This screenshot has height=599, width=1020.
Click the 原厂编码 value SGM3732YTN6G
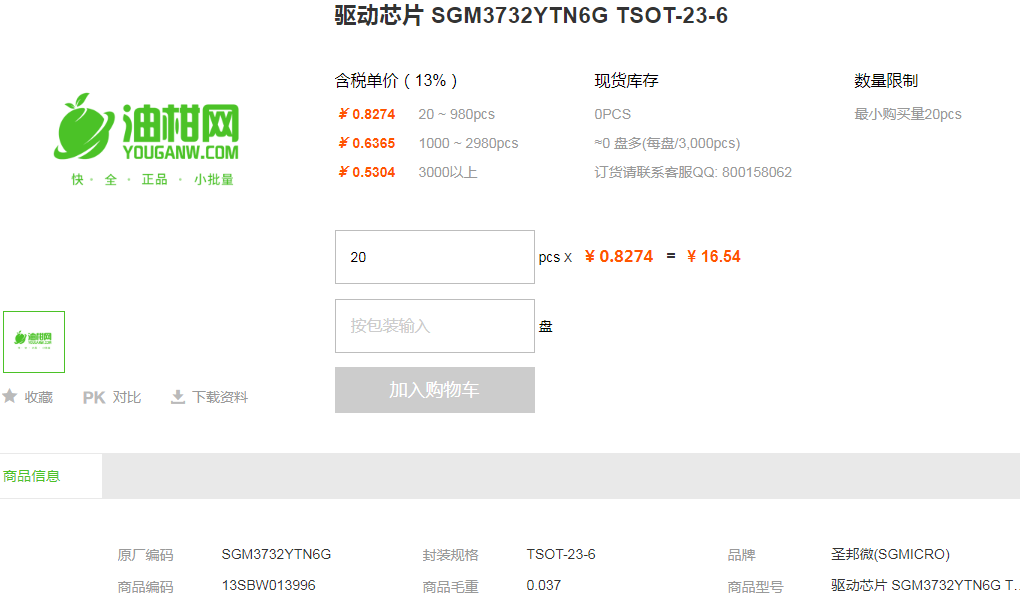pos(276,554)
